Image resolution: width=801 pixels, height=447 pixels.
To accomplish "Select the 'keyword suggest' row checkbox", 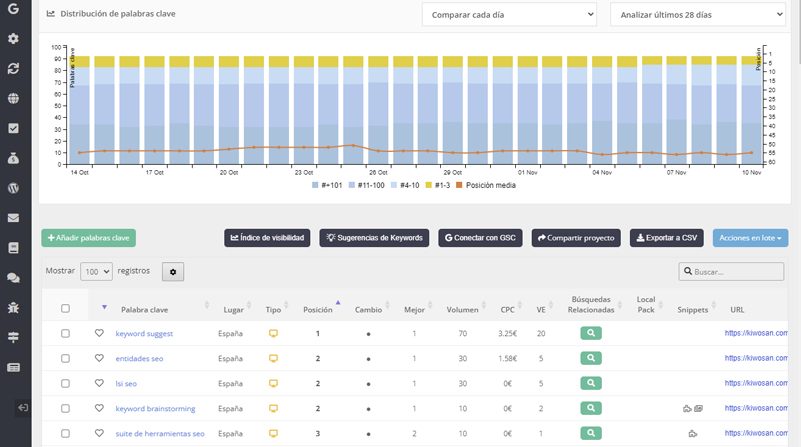I will pos(65,333).
